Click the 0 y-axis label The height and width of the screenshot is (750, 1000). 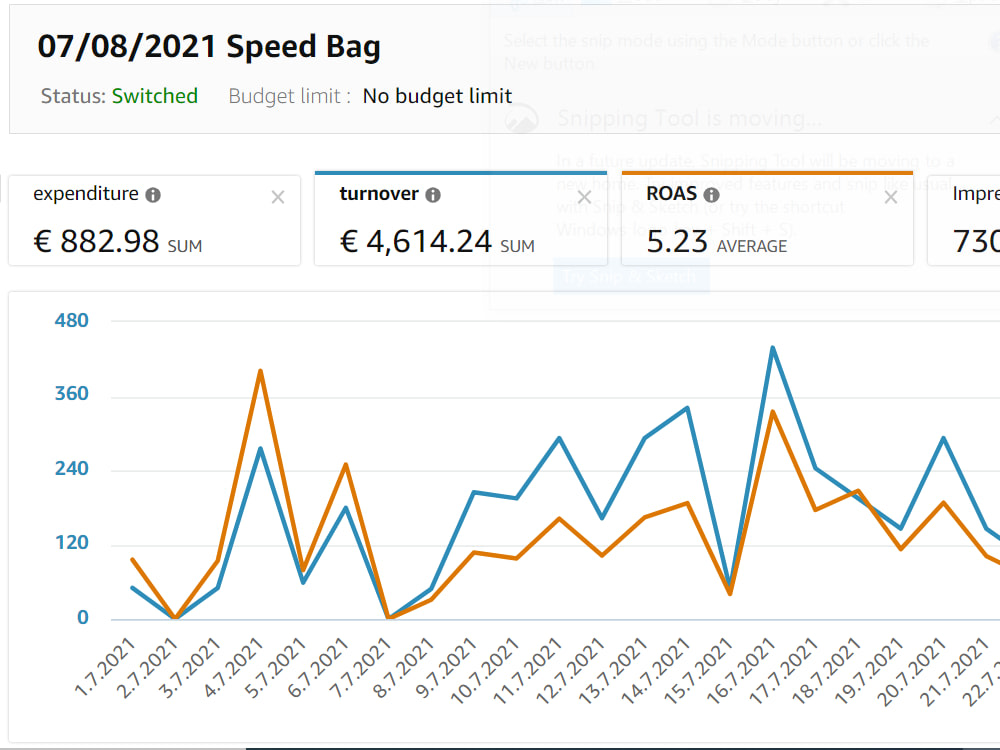pos(83,617)
